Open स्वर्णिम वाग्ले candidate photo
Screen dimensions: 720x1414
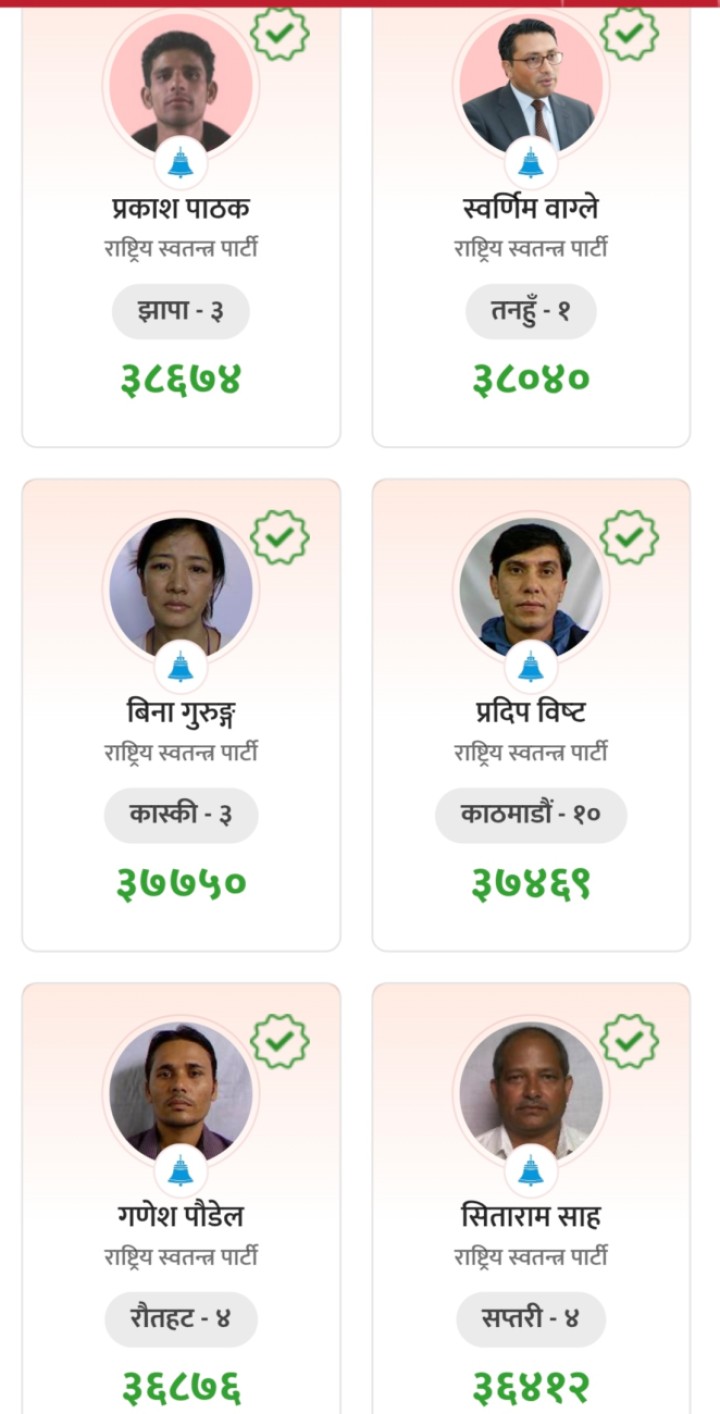pyautogui.click(x=531, y=85)
